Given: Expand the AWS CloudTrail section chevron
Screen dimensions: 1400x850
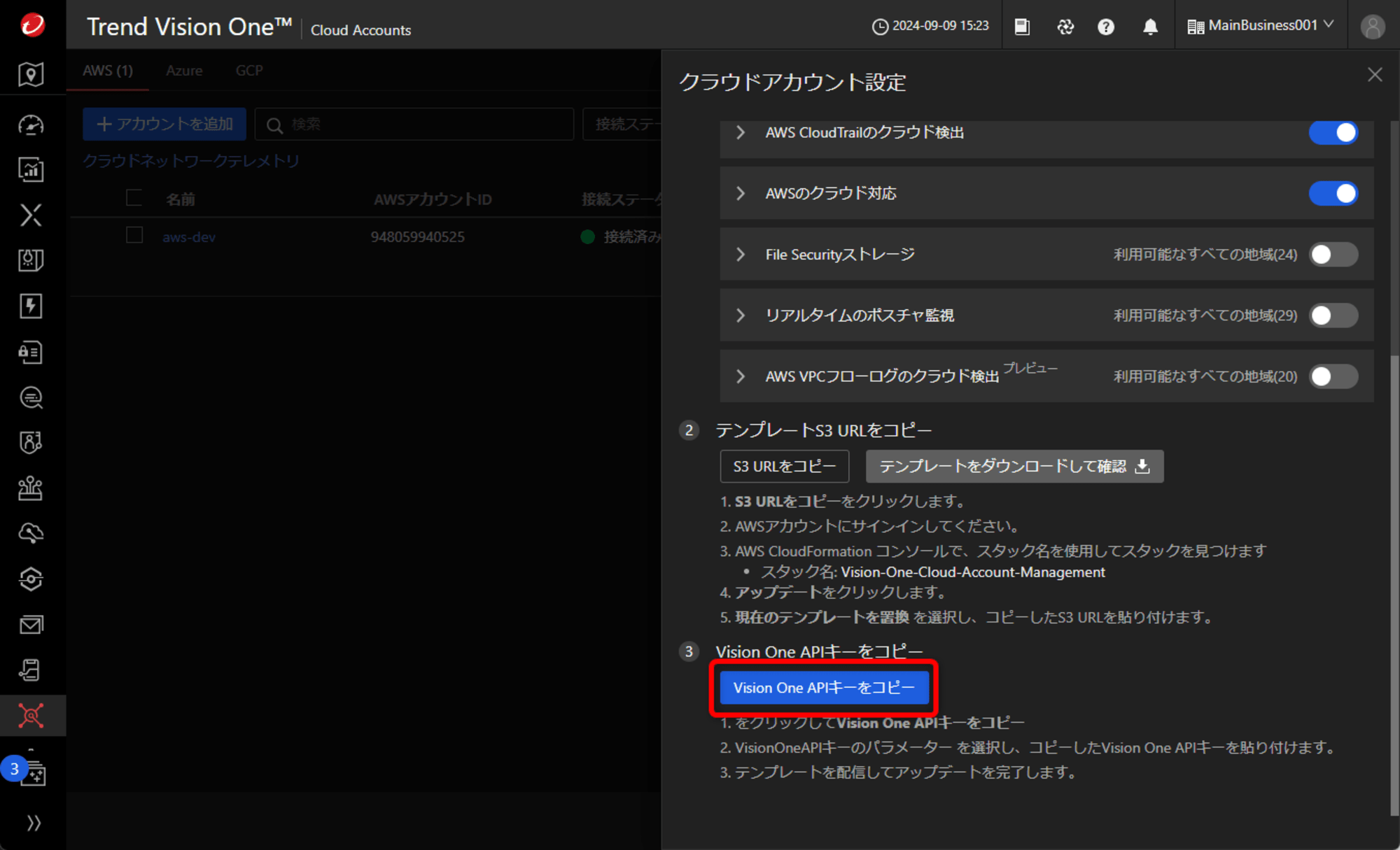Looking at the screenshot, I should click(741, 133).
